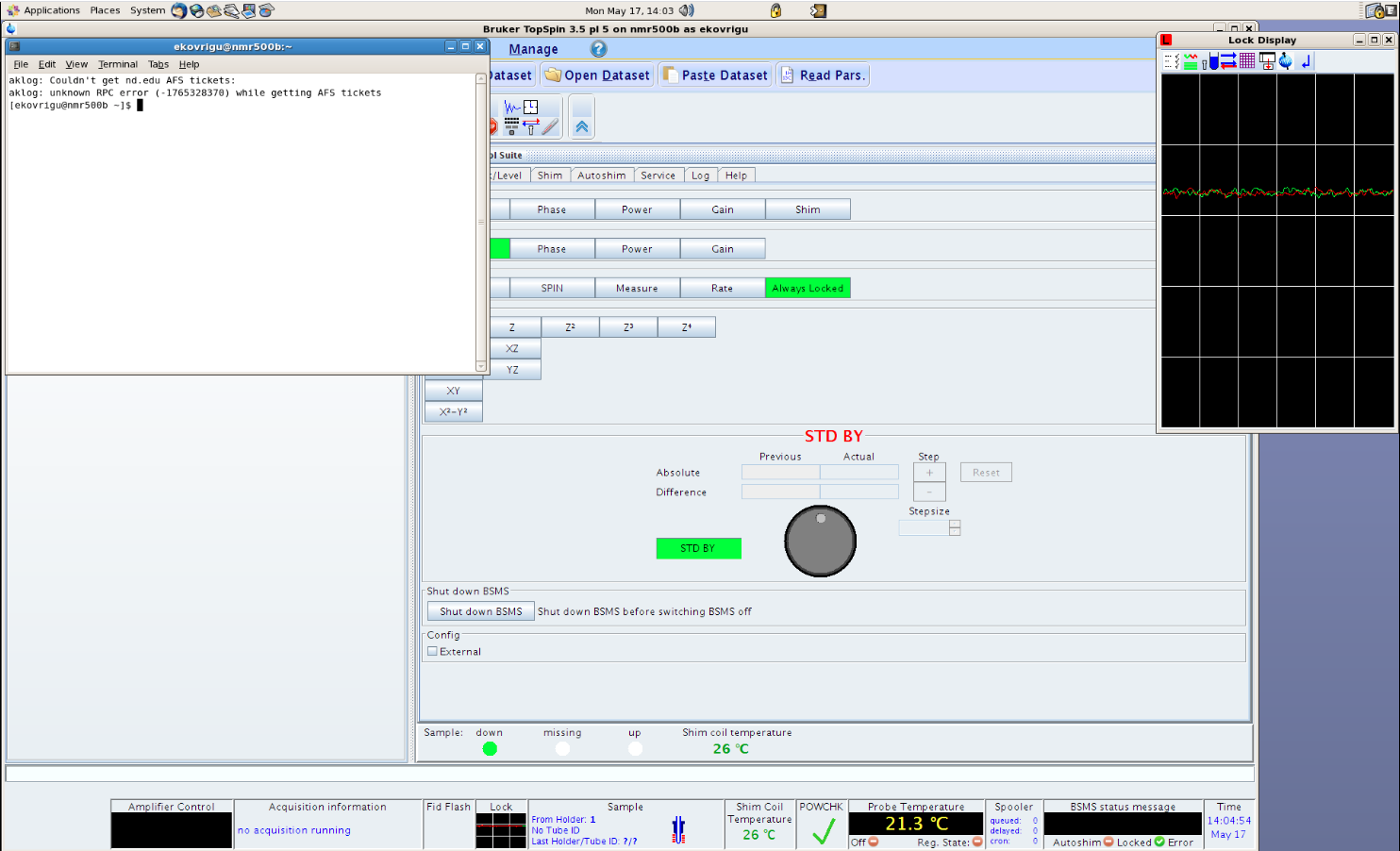Click the Reg. State red indicator
The image size is (1400, 851).
(977, 843)
